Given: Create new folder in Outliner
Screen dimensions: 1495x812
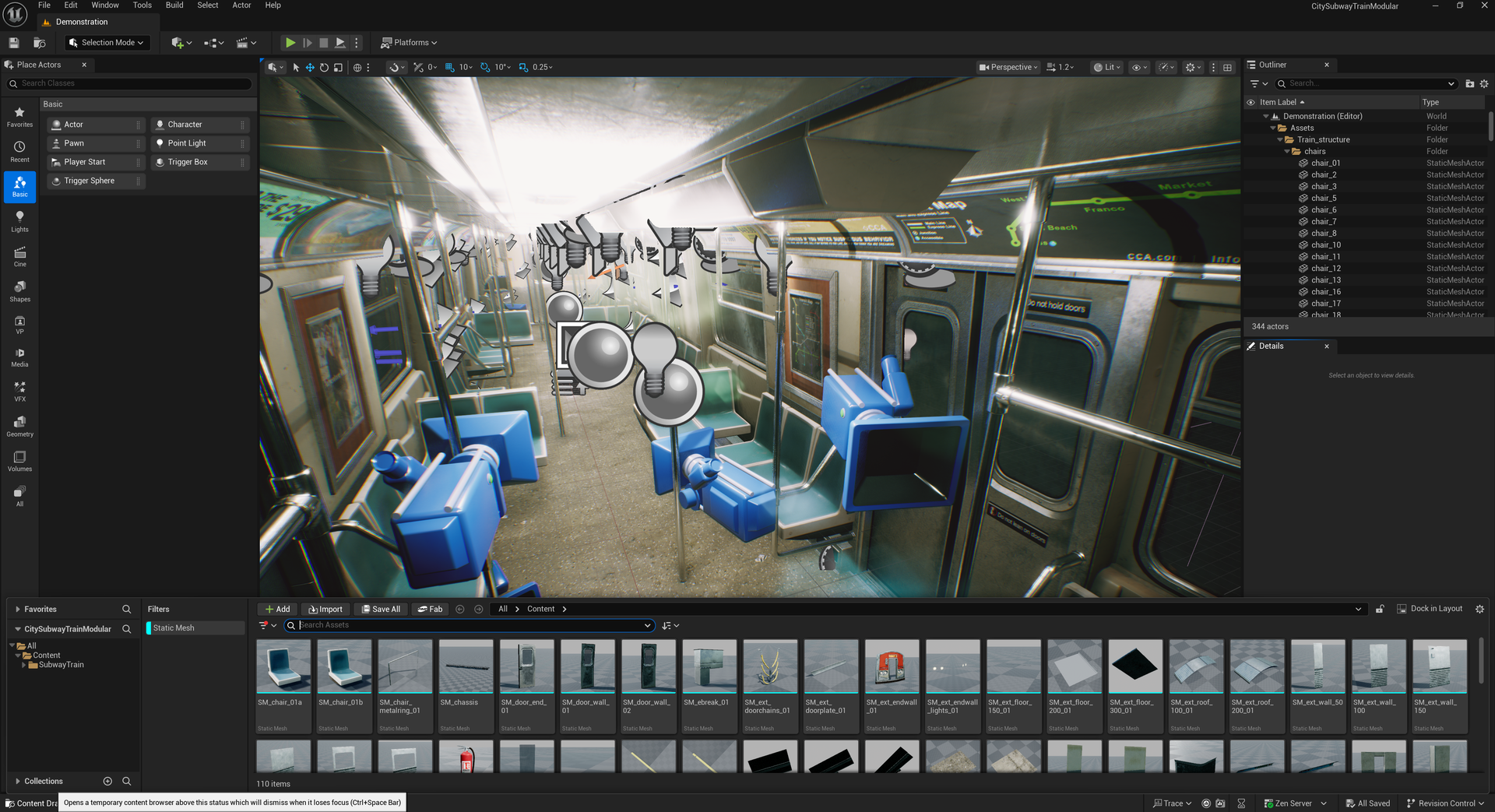Looking at the screenshot, I should (x=1469, y=84).
